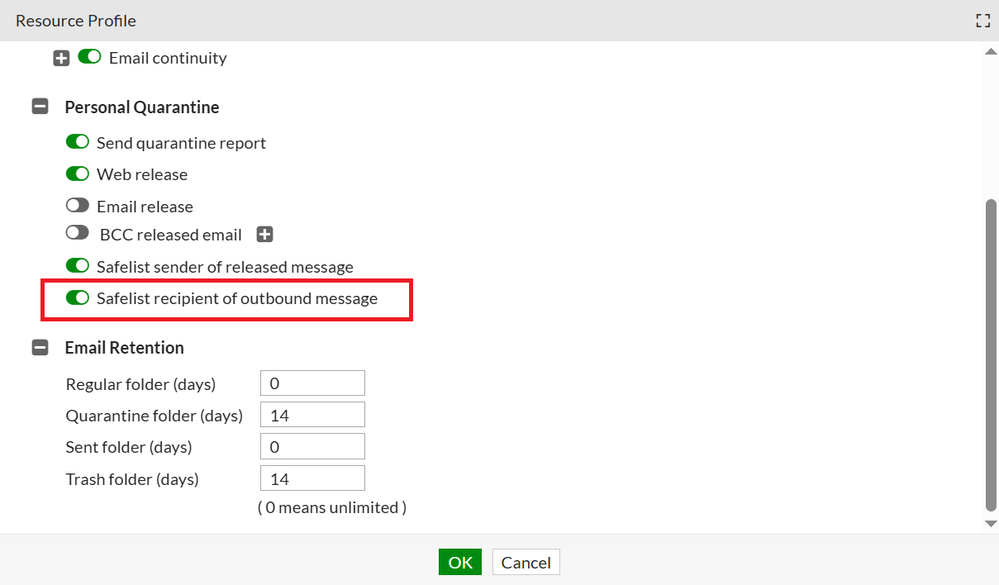The height and width of the screenshot is (585, 999).
Task: Focus the Sent folder days field
Action: [312, 446]
